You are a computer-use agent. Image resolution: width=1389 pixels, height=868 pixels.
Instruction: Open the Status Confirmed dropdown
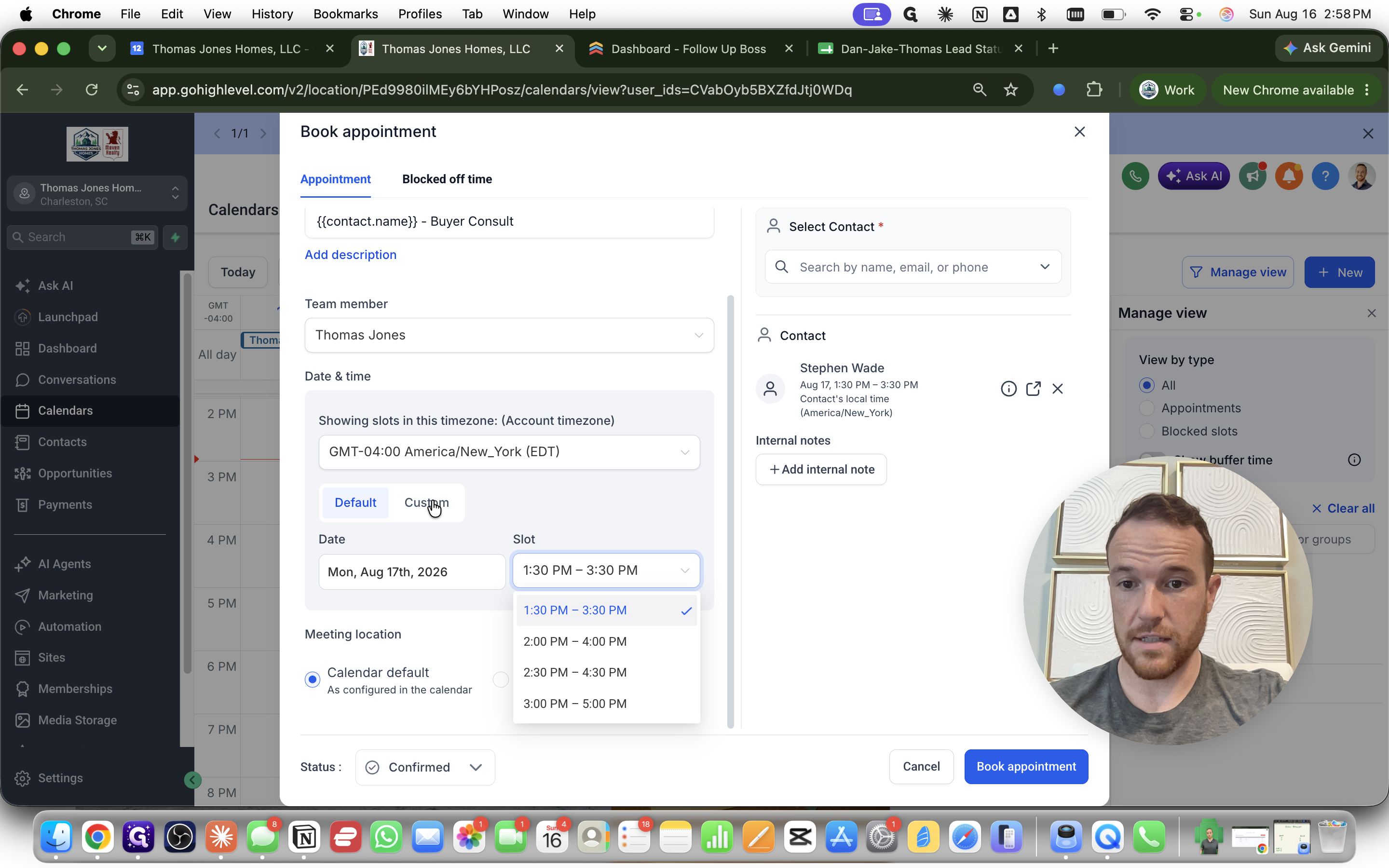pyautogui.click(x=425, y=767)
